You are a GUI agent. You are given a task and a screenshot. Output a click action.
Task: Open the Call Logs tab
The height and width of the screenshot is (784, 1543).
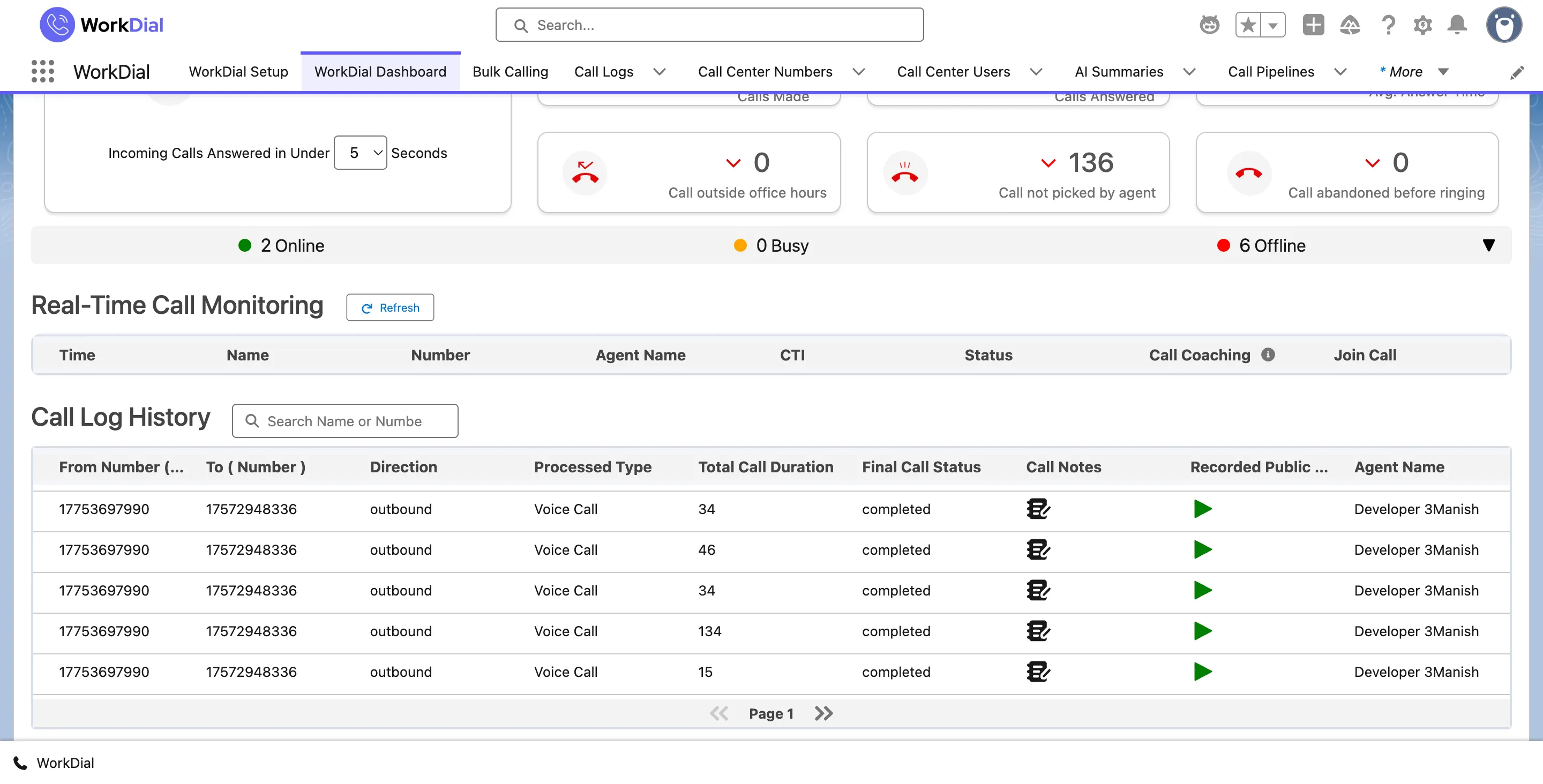tap(603, 72)
